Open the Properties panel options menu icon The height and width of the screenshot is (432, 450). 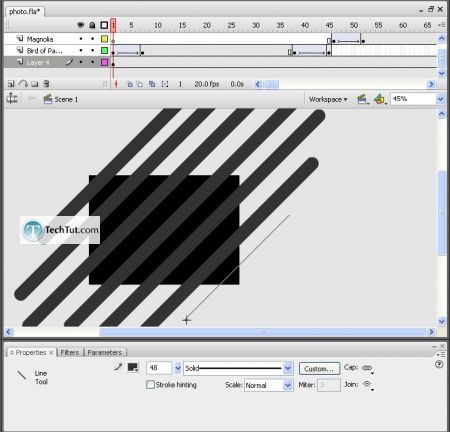tap(441, 354)
